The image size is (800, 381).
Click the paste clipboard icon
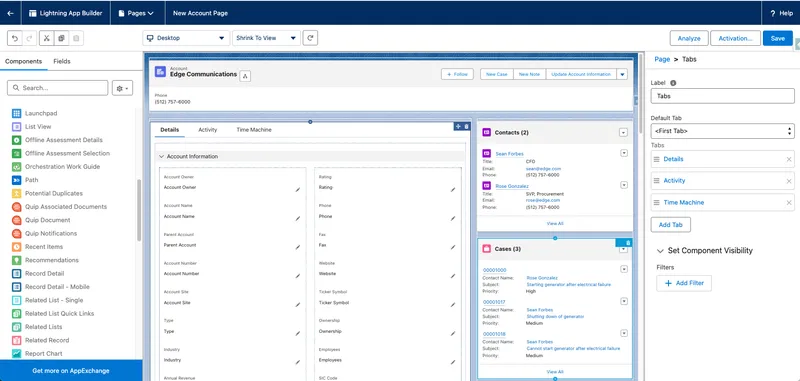coord(76,38)
